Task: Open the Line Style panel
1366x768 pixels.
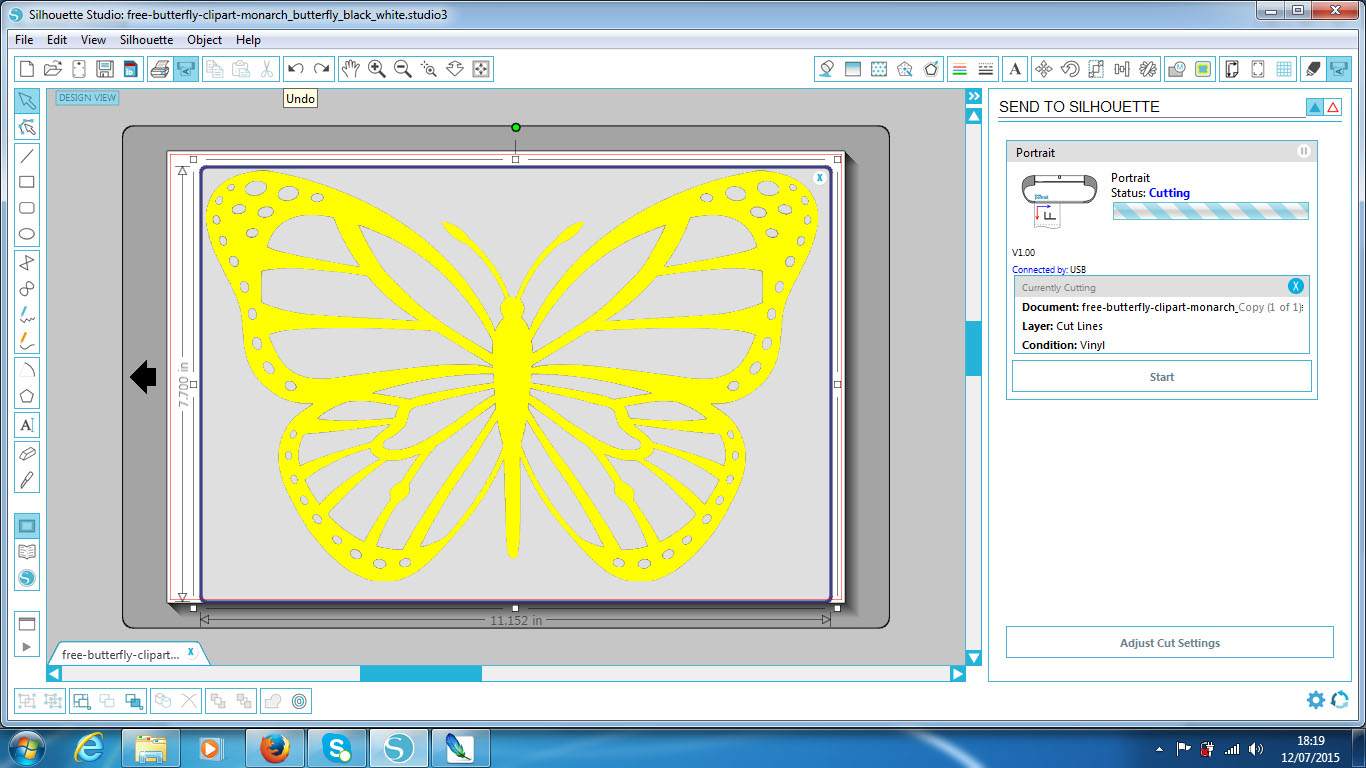Action: 985,69
